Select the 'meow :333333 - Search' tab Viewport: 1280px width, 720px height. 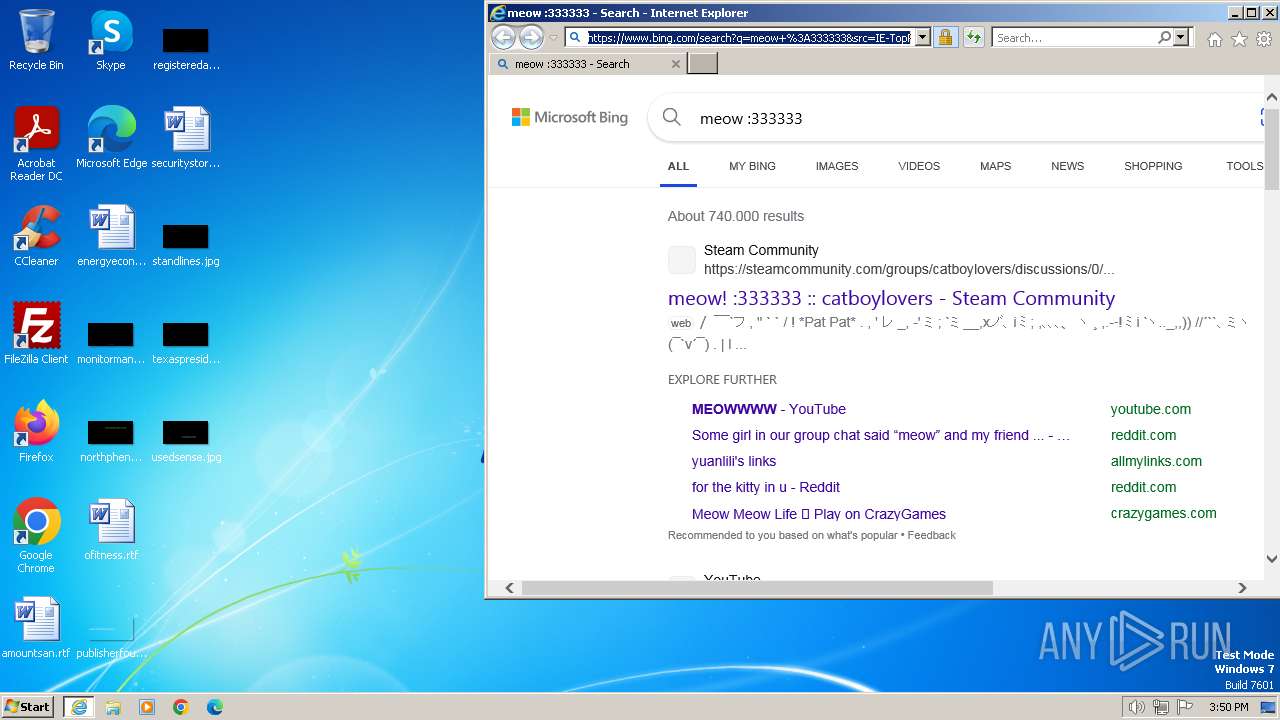pos(587,64)
